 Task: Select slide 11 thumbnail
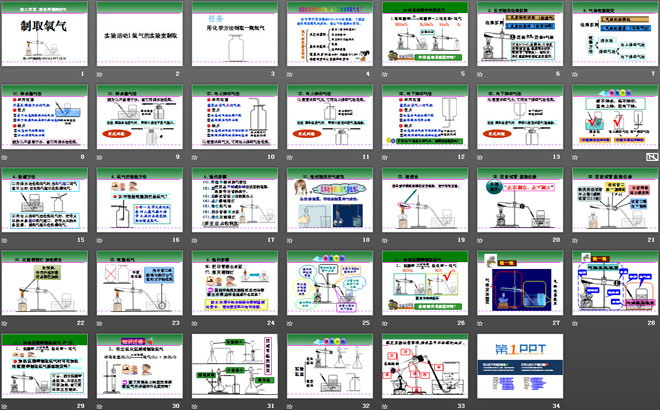330,117
